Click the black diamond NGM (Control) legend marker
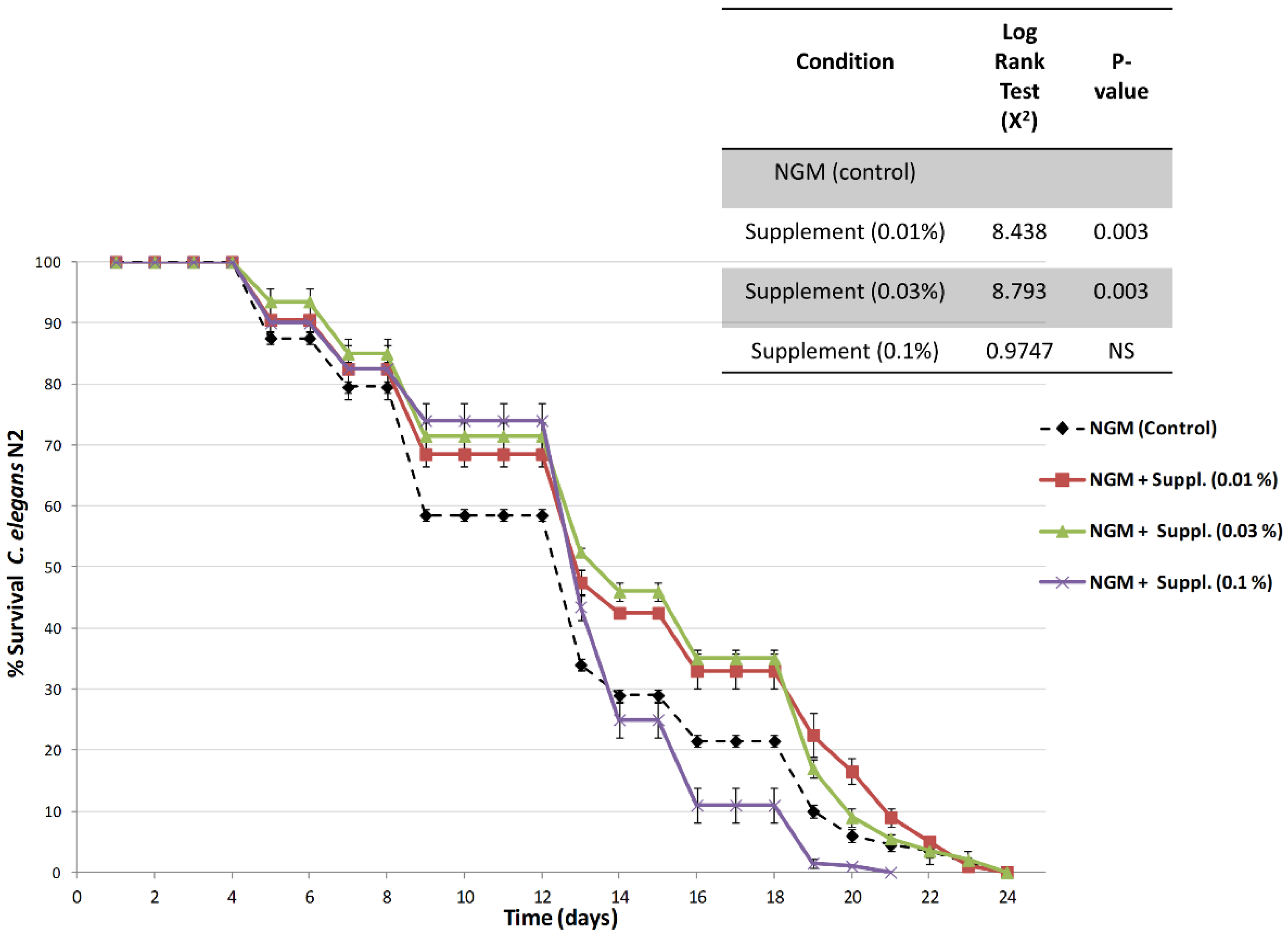The image size is (1288, 941). (x=1061, y=428)
